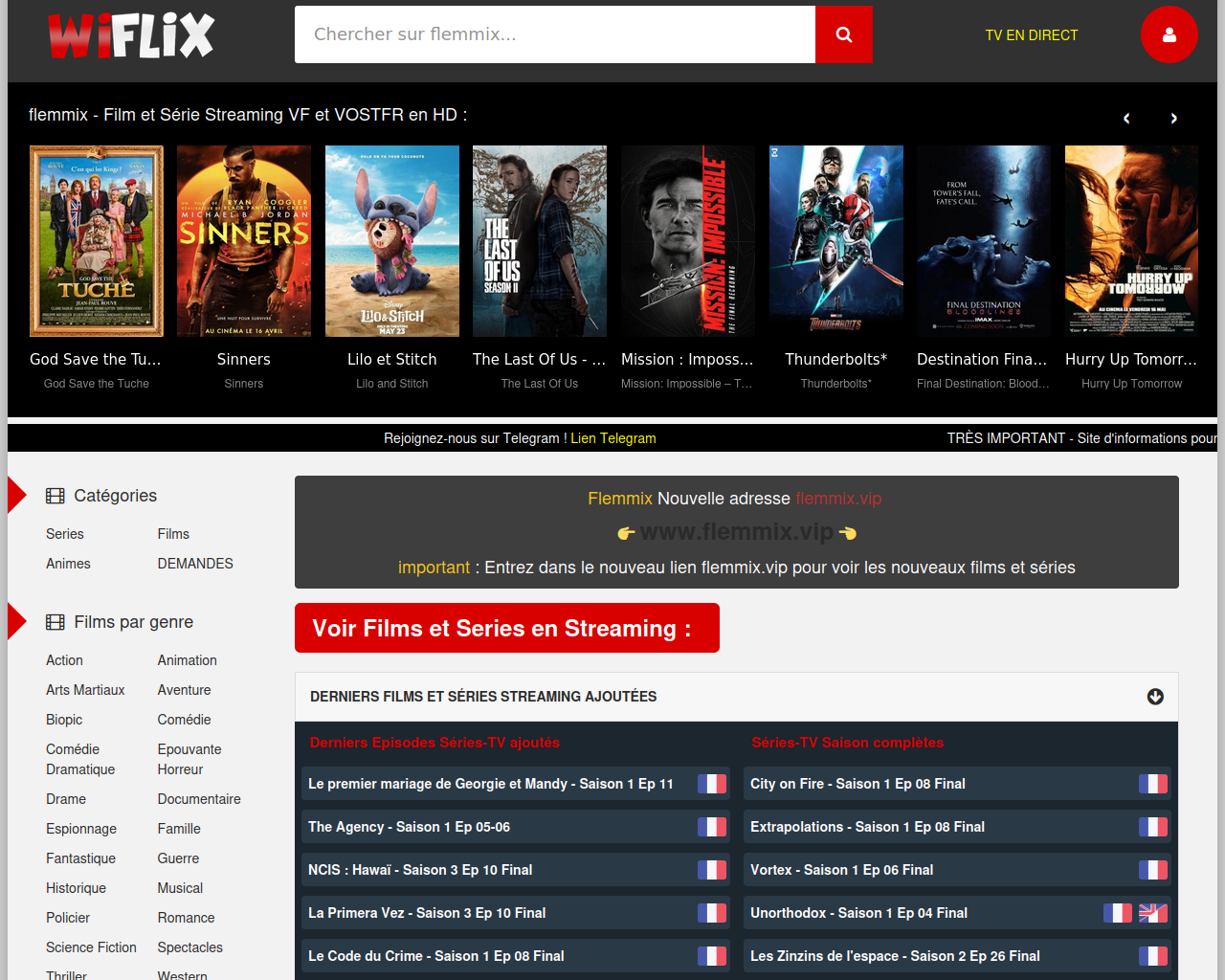The height and width of the screenshot is (980, 1225).
Task: Open the Thunderbolts* poster
Action: [x=836, y=241]
